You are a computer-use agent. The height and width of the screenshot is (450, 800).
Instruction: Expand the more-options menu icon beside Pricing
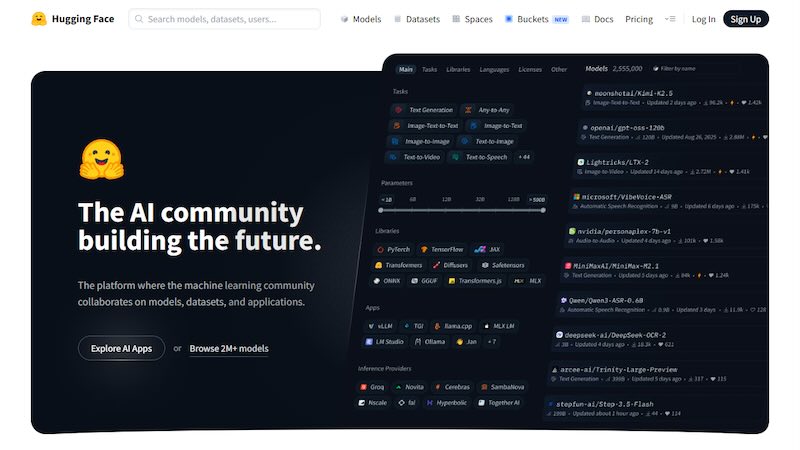point(670,19)
